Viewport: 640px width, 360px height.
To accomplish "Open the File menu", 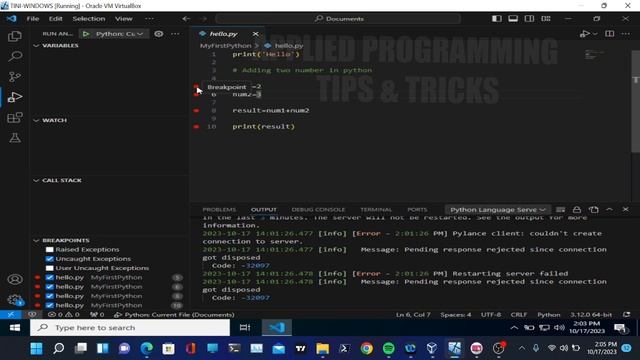I will (33, 19).
